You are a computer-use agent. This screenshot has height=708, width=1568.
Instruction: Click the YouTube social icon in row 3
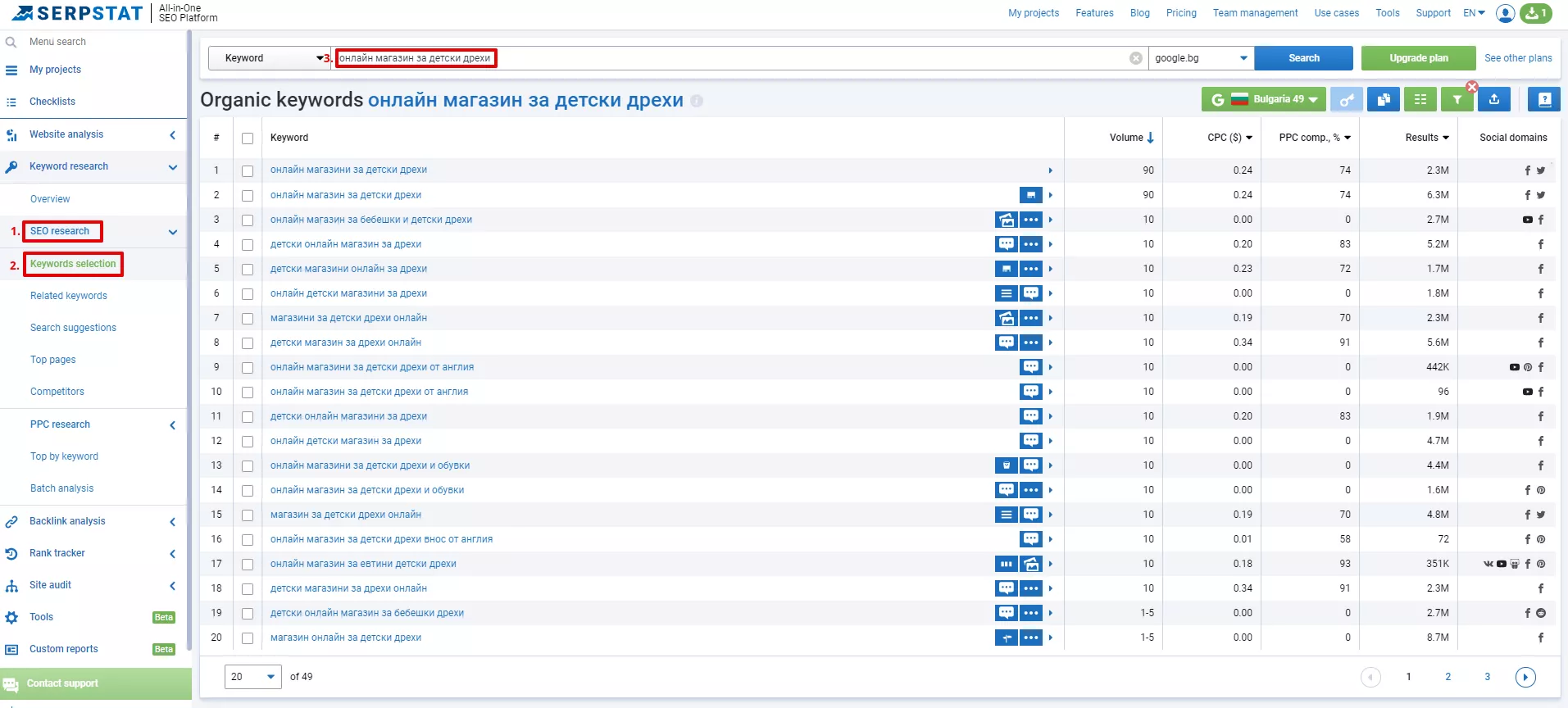click(1527, 220)
